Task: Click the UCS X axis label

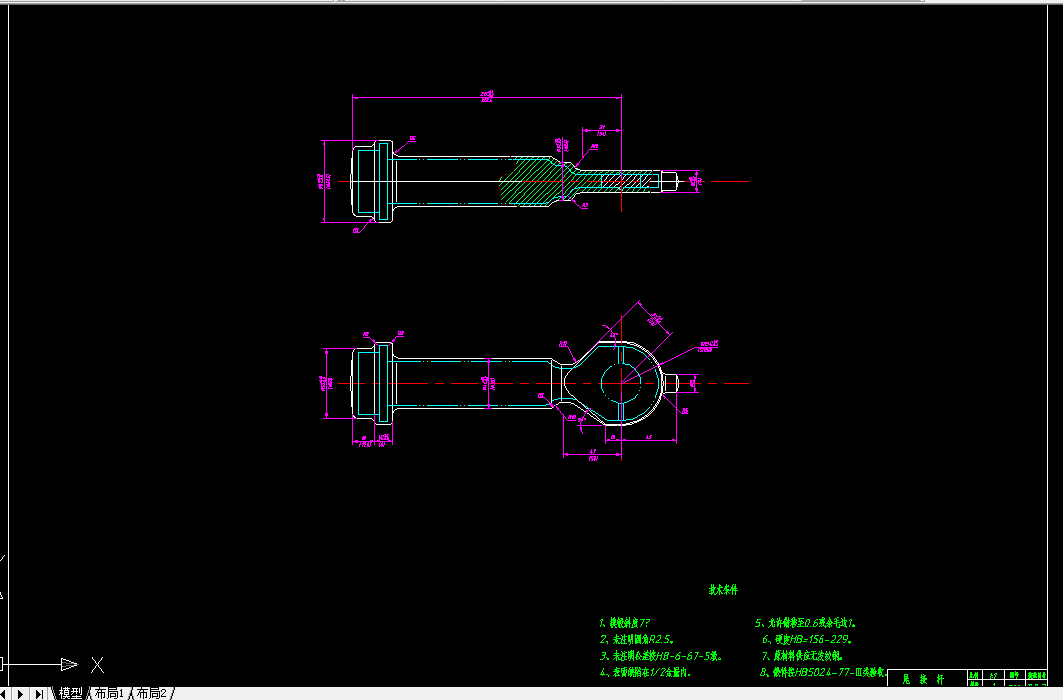Action: click(98, 665)
